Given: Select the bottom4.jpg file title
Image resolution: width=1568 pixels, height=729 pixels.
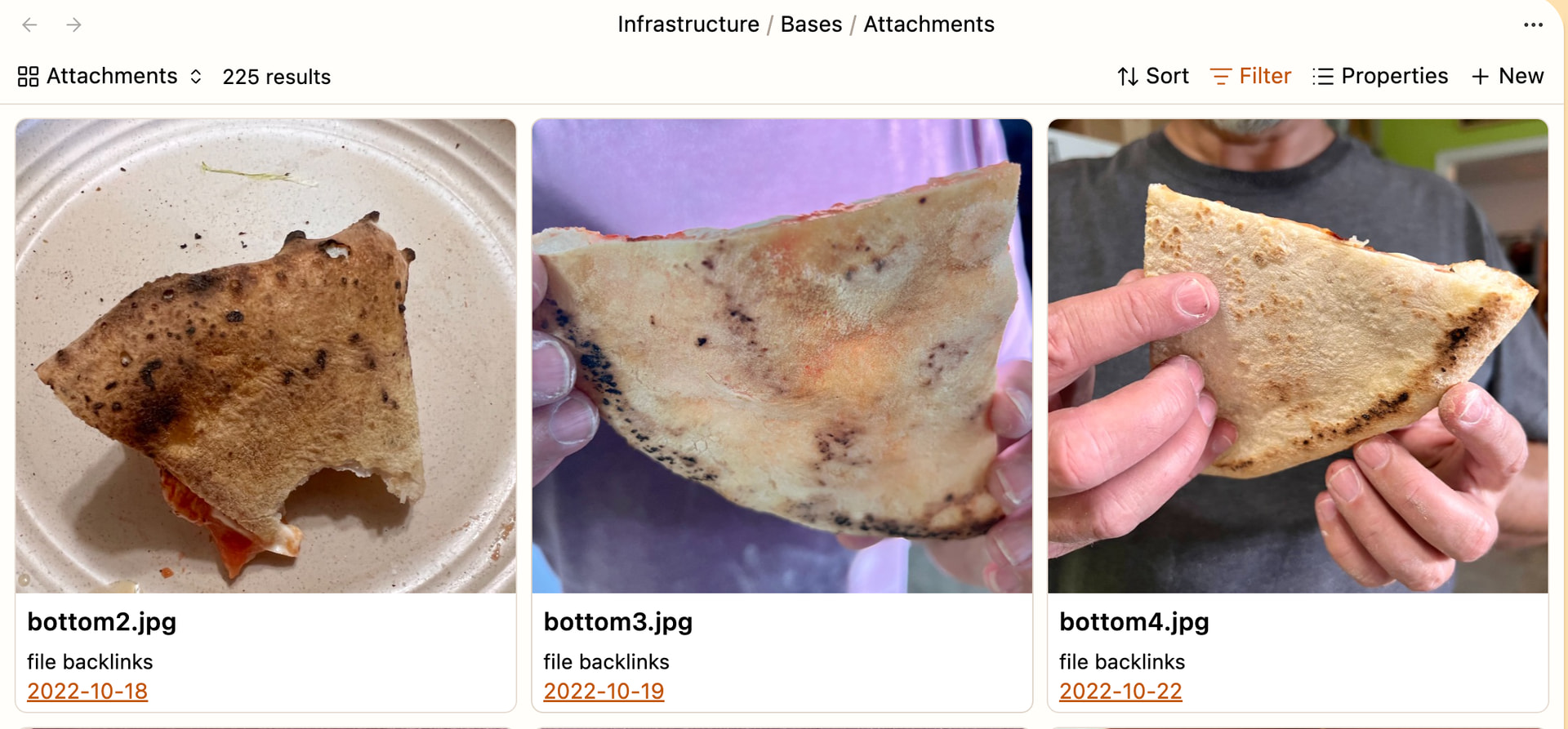Looking at the screenshot, I should (1134, 622).
